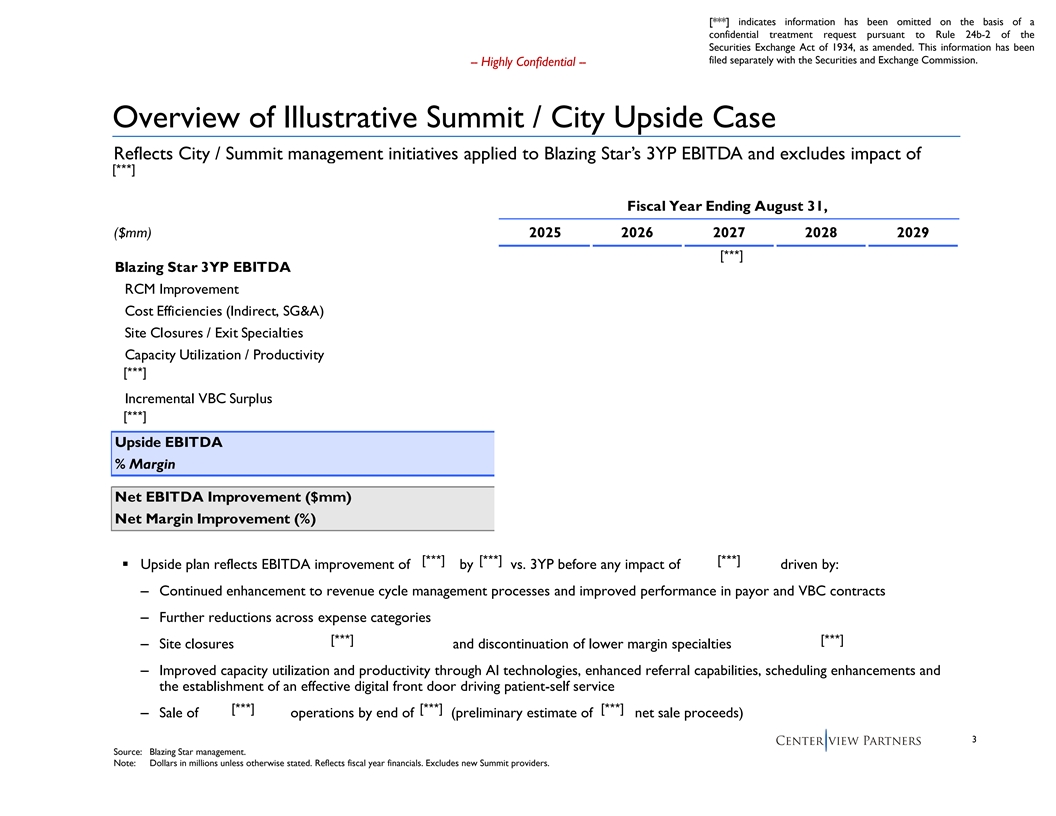Select the 2025 column header
Screen dimensions: 1056x816
pyautogui.click(x=545, y=232)
